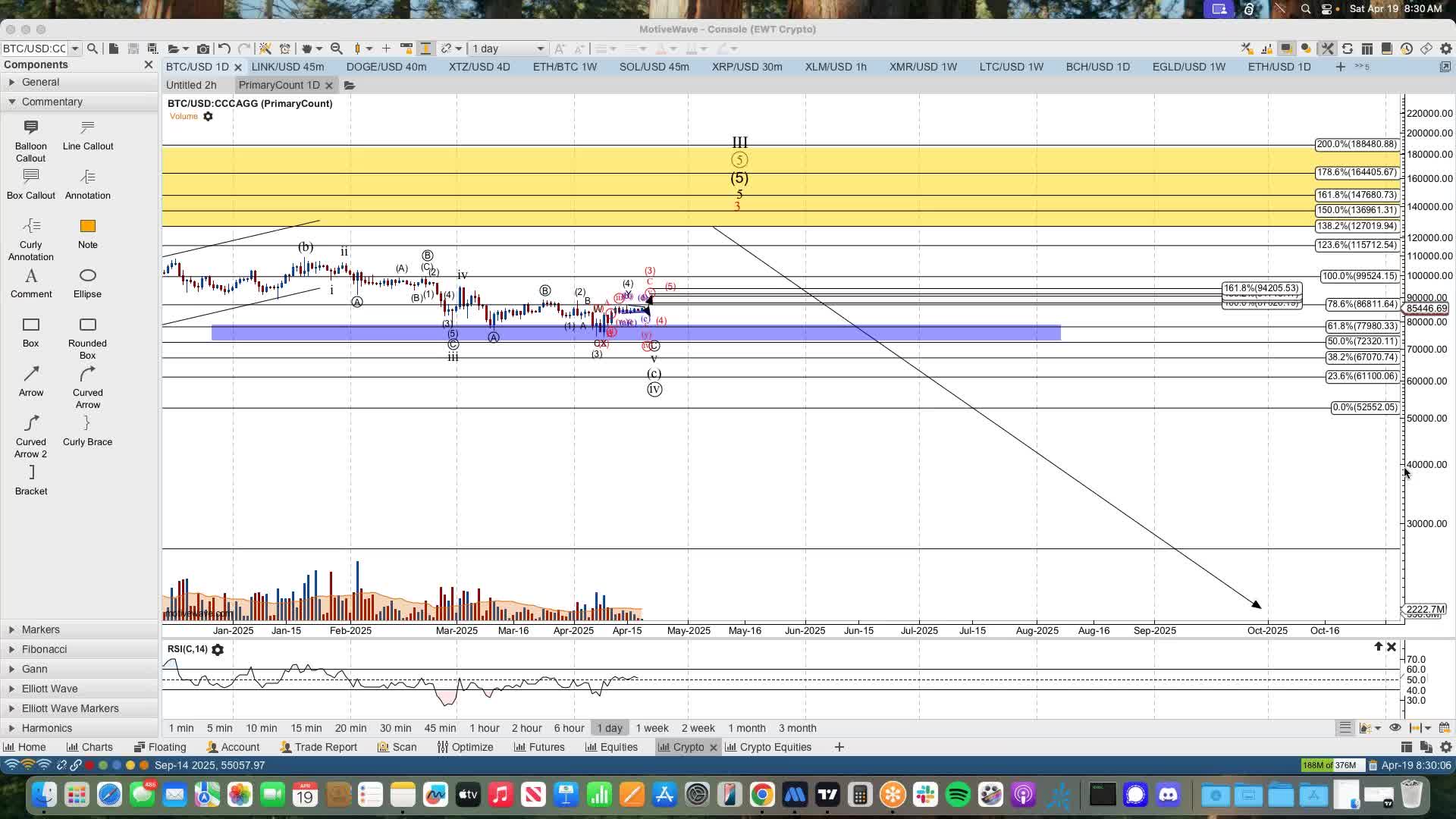This screenshot has width=1456, height=819.
Task: Click the zoom out magnifier icon
Action: (336, 49)
